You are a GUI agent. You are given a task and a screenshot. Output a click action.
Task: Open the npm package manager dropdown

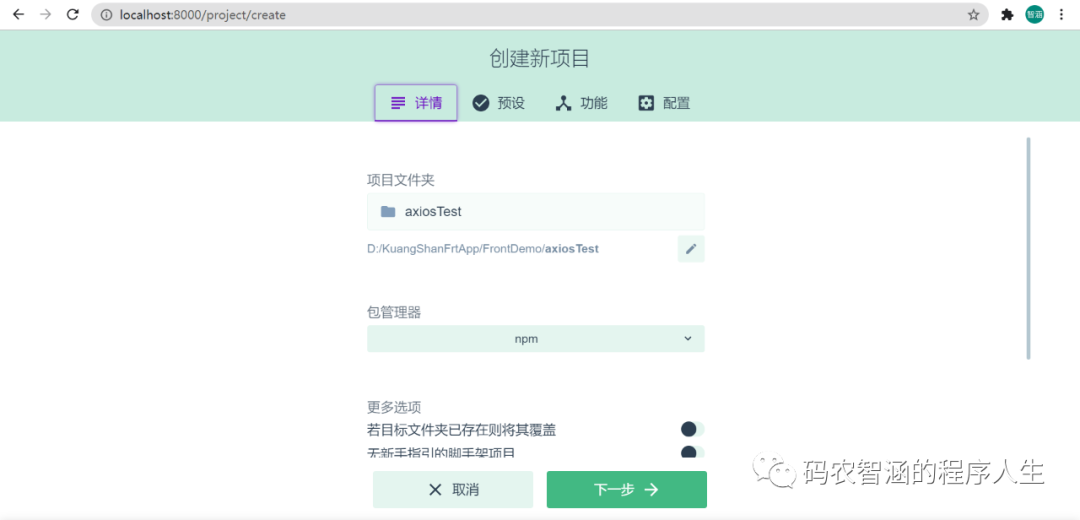pyautogui.click(x=536, y=339)
